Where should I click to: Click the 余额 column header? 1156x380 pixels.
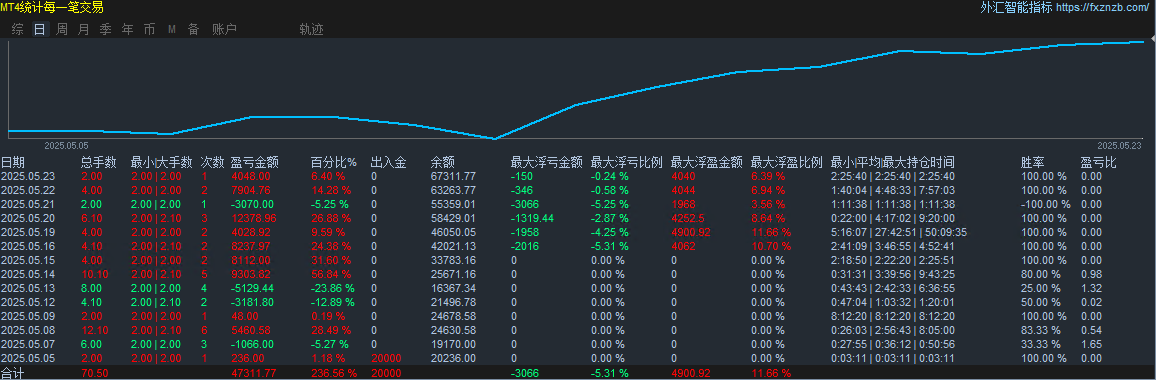tap(442, 162)
